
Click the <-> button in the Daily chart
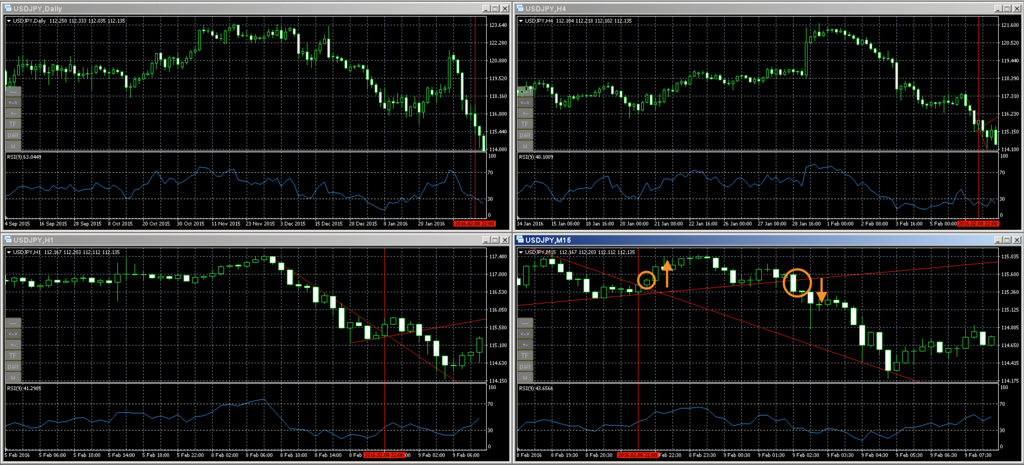tap(13, 103)
